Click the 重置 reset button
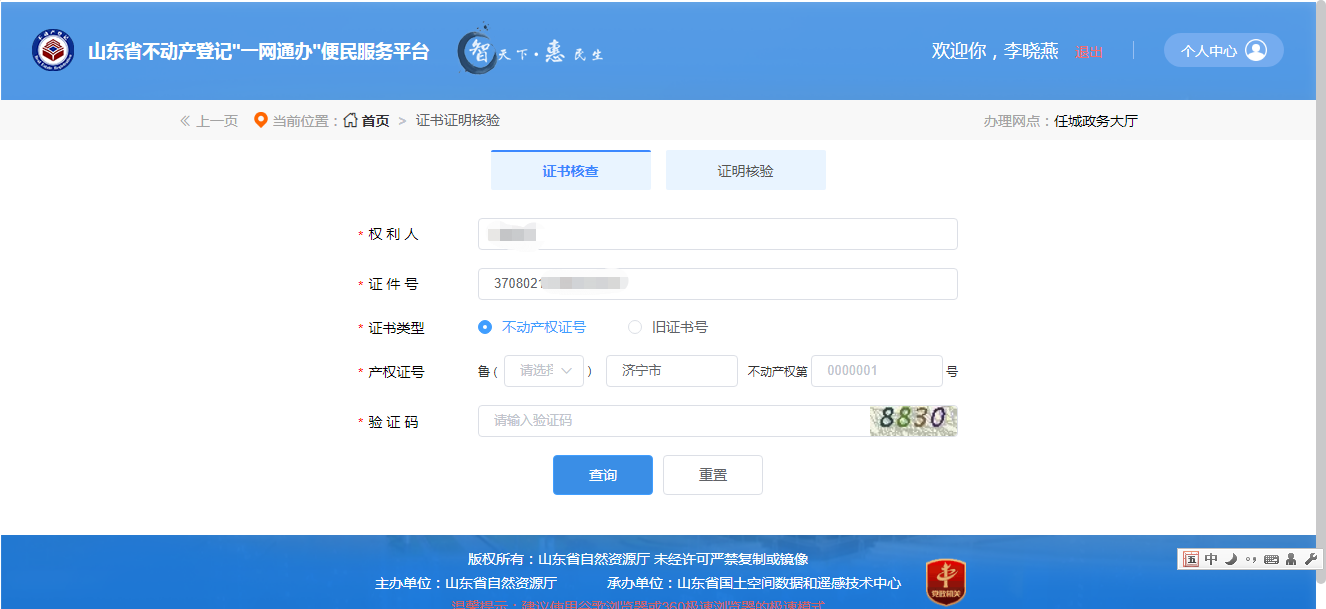The height and width of the screenshot is (609, 1326). pyautogui.click(x=712, y=475)
